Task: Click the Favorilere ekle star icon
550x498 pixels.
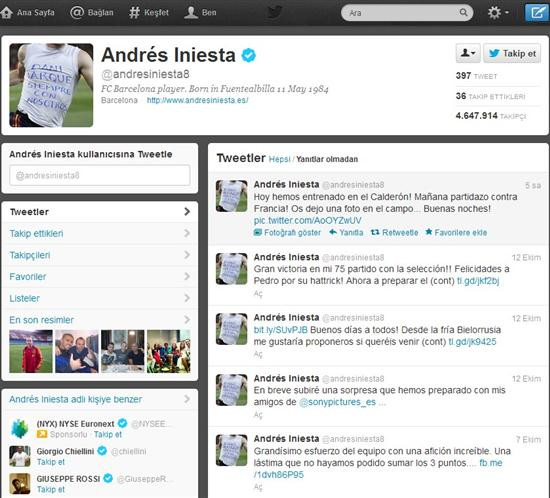Action: click(x=429, y=232)
